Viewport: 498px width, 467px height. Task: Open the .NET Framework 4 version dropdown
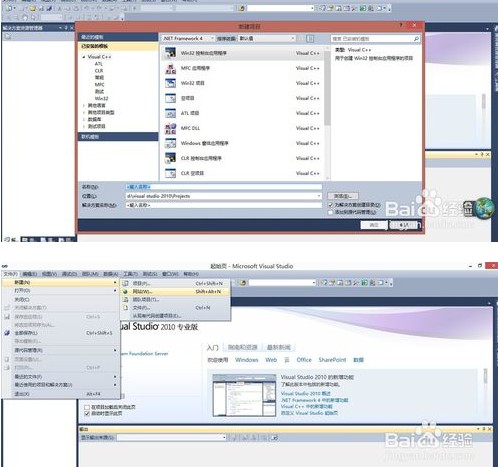pyautogui.click(x=188, y=38)
